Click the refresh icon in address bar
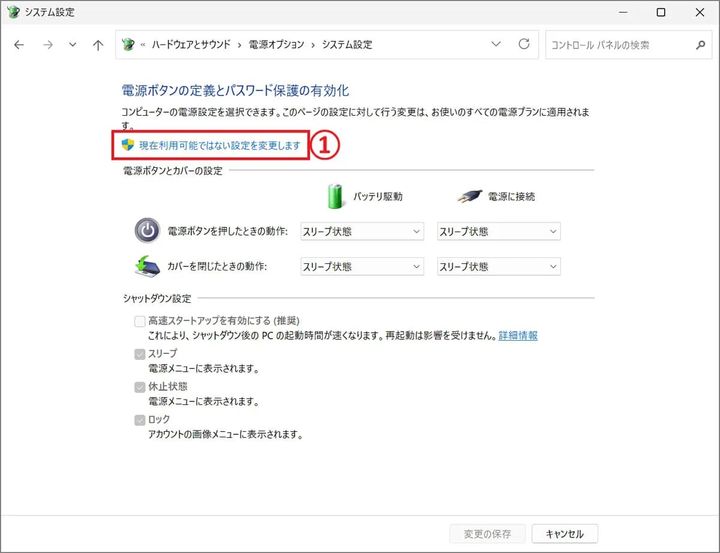Image resolution: width=720 pixels, height=553 pixels. (524, 45)
